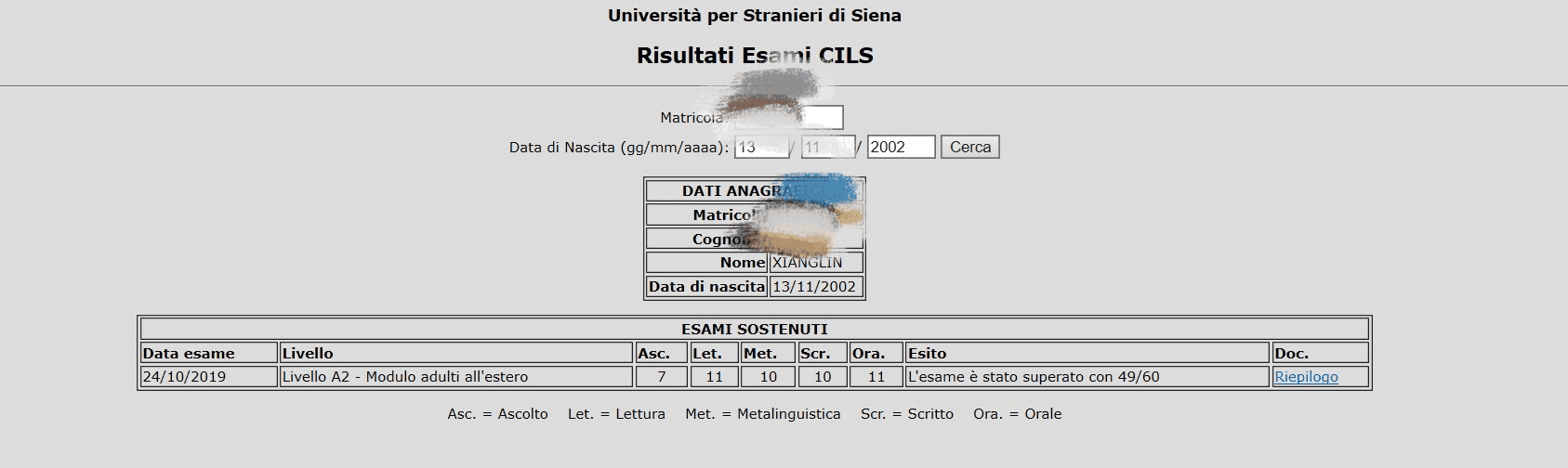
Task: Click the 'Ora.' column header
Action: tap(876, 353)
